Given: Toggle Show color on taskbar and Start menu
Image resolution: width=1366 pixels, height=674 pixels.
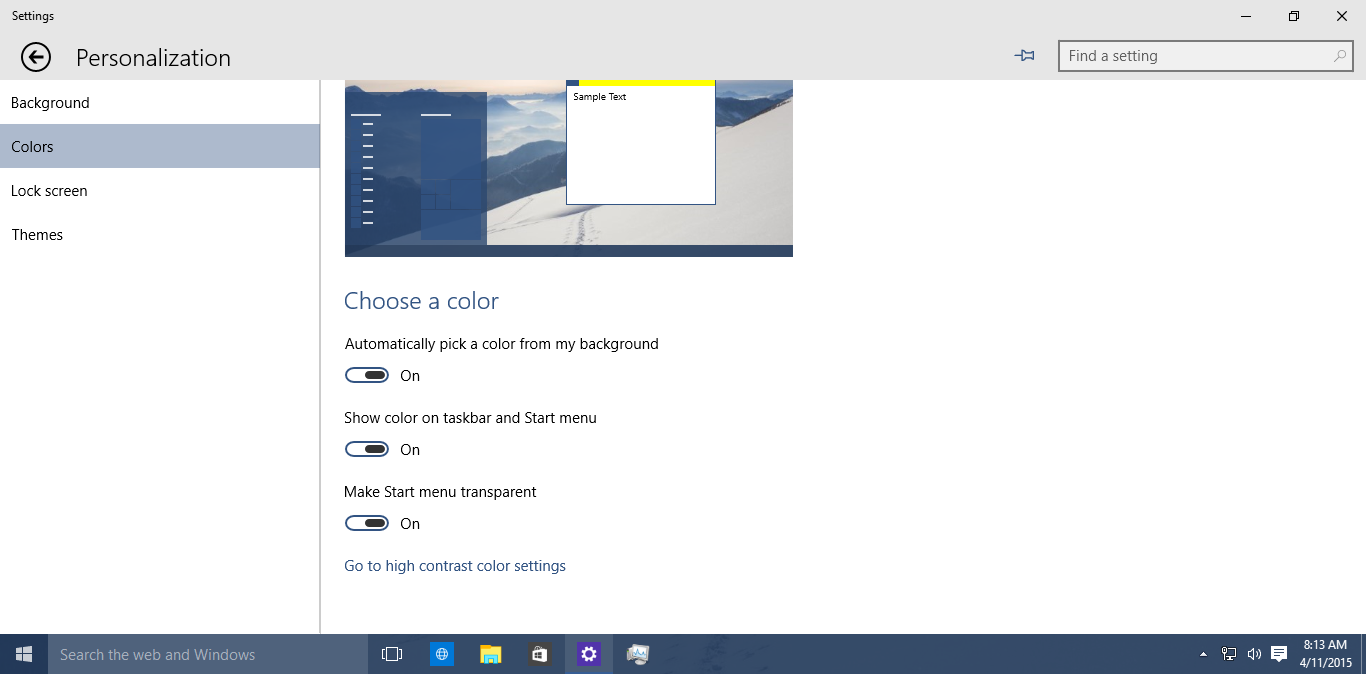Looking at the screenshot, I should 367,449.
